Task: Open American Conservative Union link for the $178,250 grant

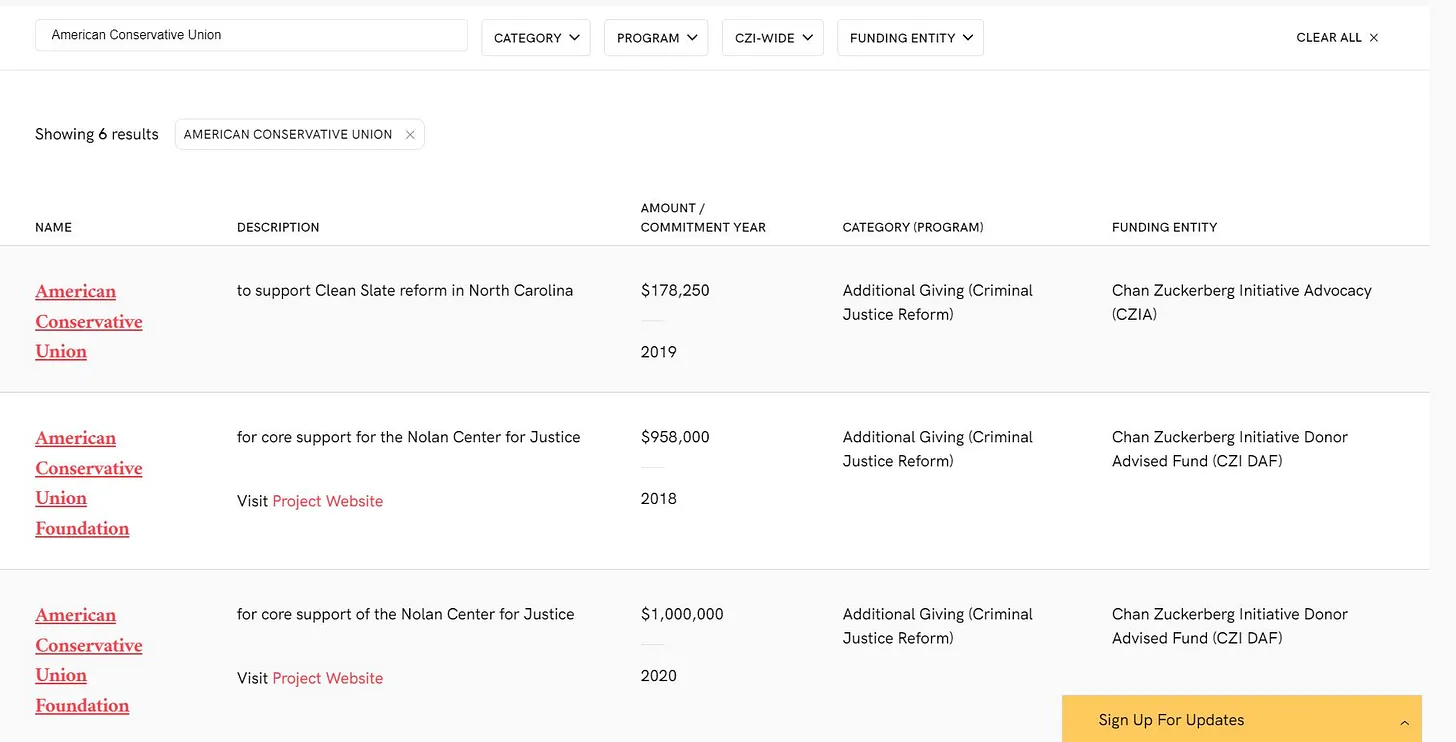Action: click(89, 321)
